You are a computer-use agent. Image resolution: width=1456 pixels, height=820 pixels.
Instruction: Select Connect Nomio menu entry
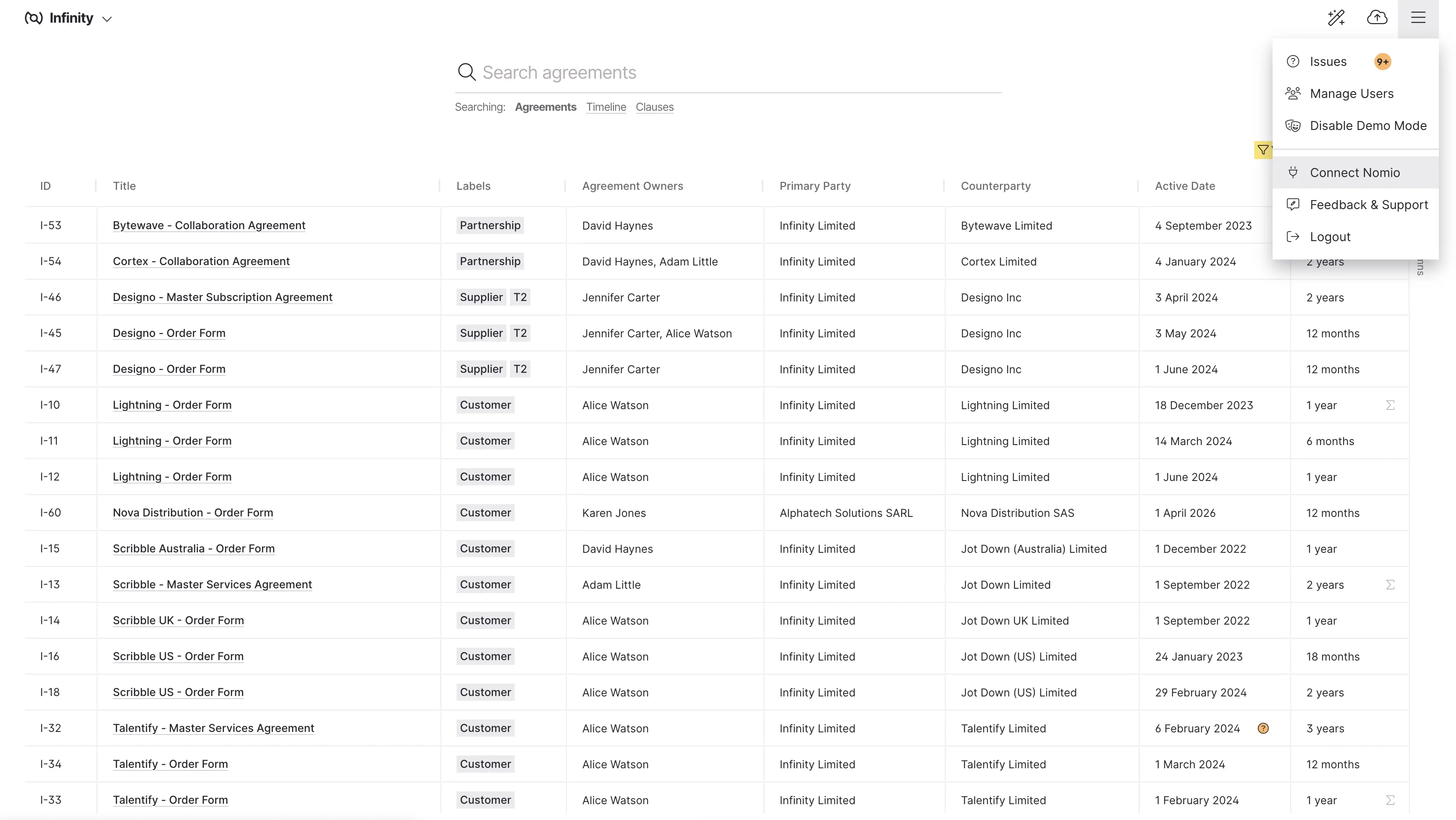click(x=1356, y=172)
